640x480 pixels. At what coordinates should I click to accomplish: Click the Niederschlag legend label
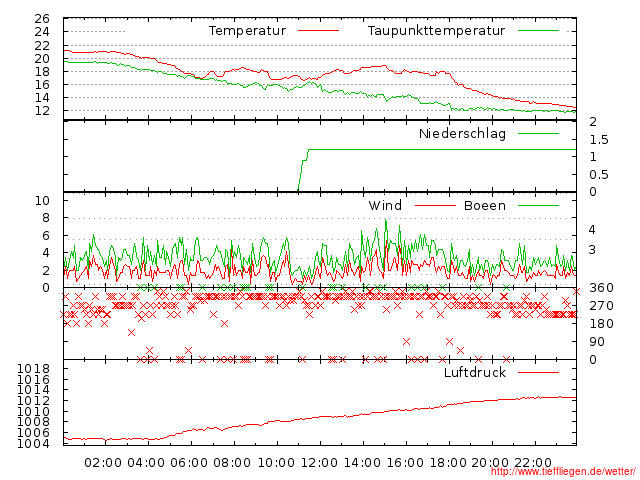point(462,134)
